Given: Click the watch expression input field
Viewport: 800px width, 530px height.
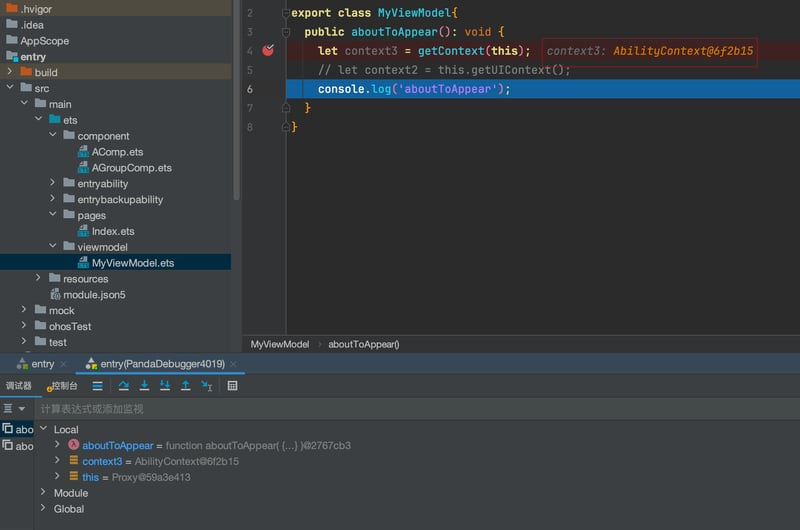Looking at the screenshot, I should (x=417, y=409).
